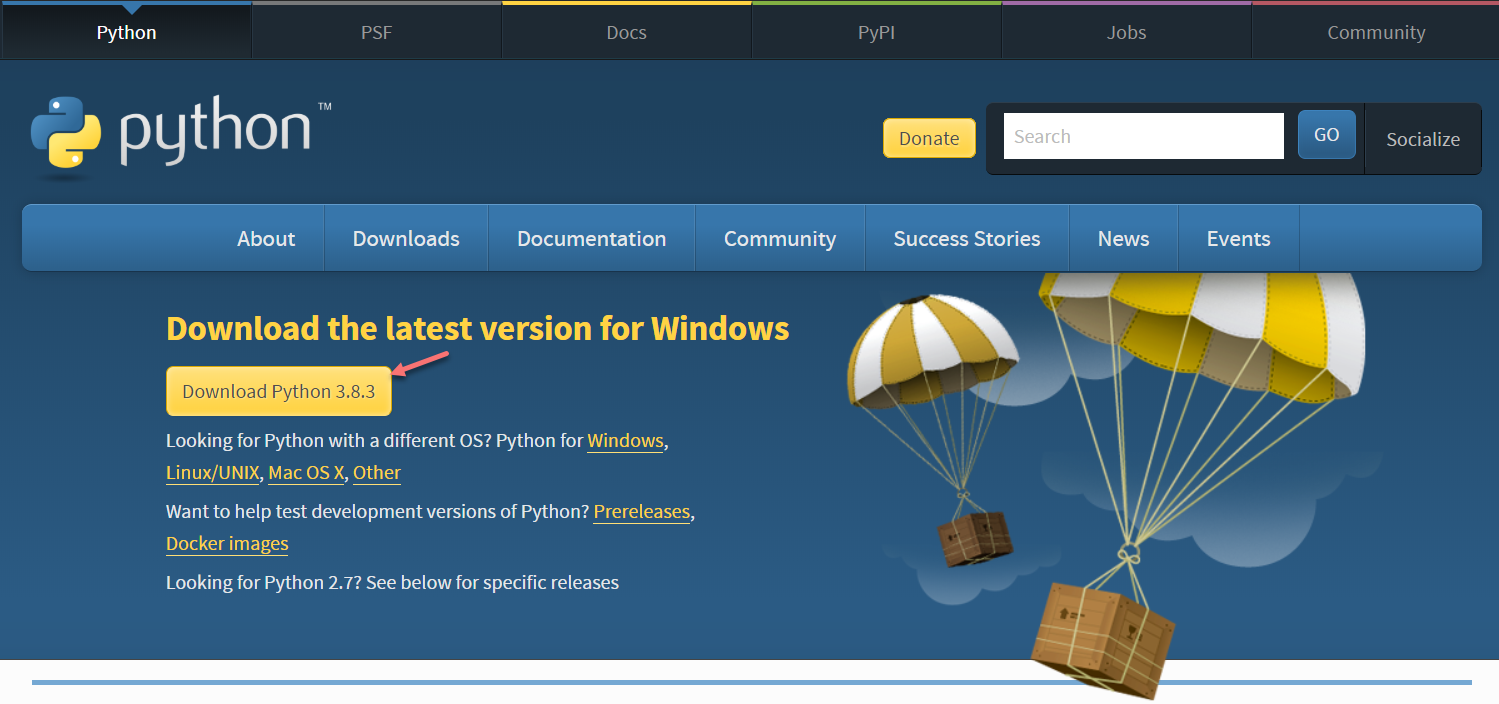Open the Prereleases link
Image resolution: width=1499 pixels, height=704 pixels.
[642, 512]
